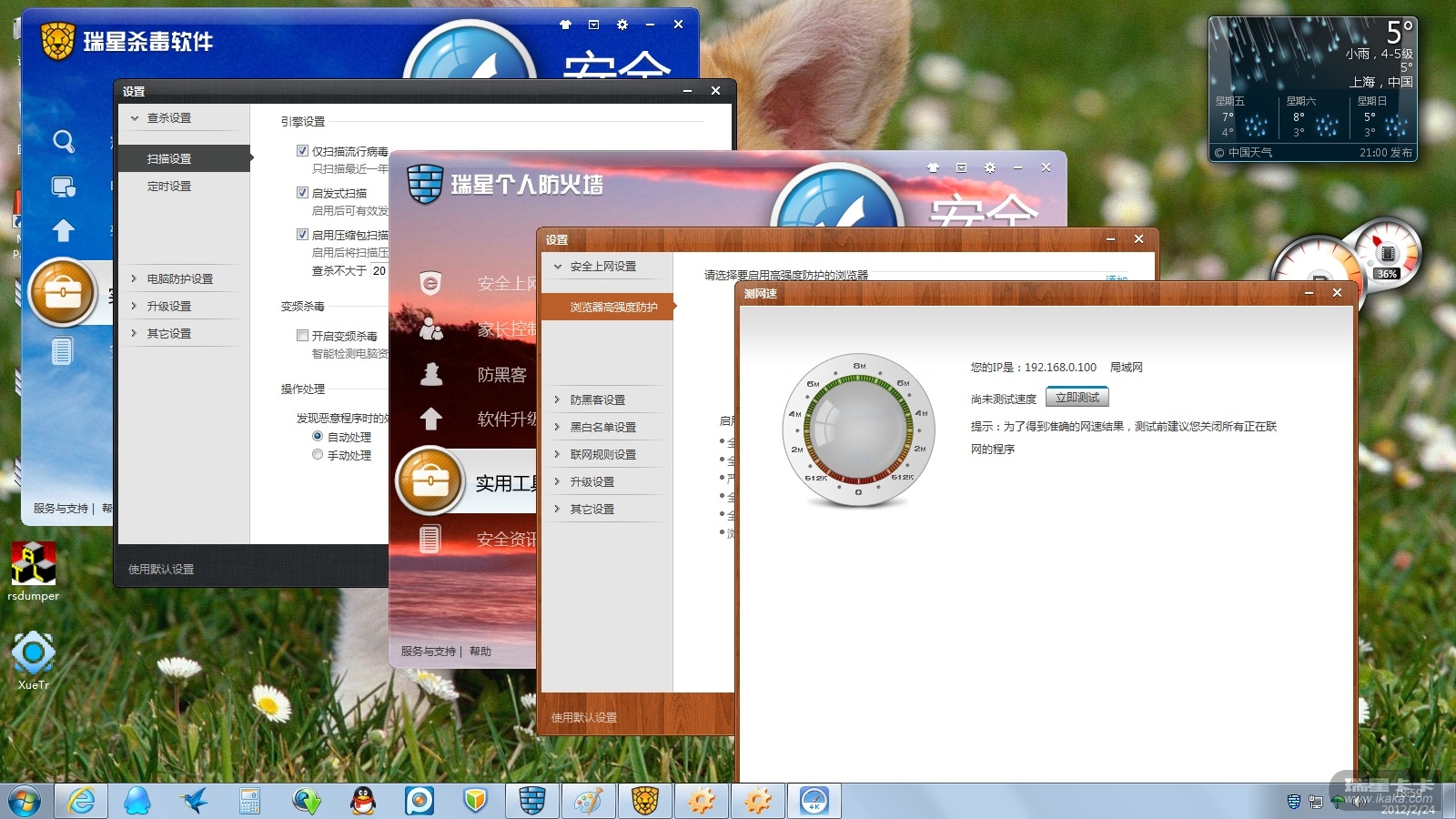Viewport: 1456px width, 819px height.
Task: Open the QQ penguin icon in taskbar
Action: pos(363,801)
